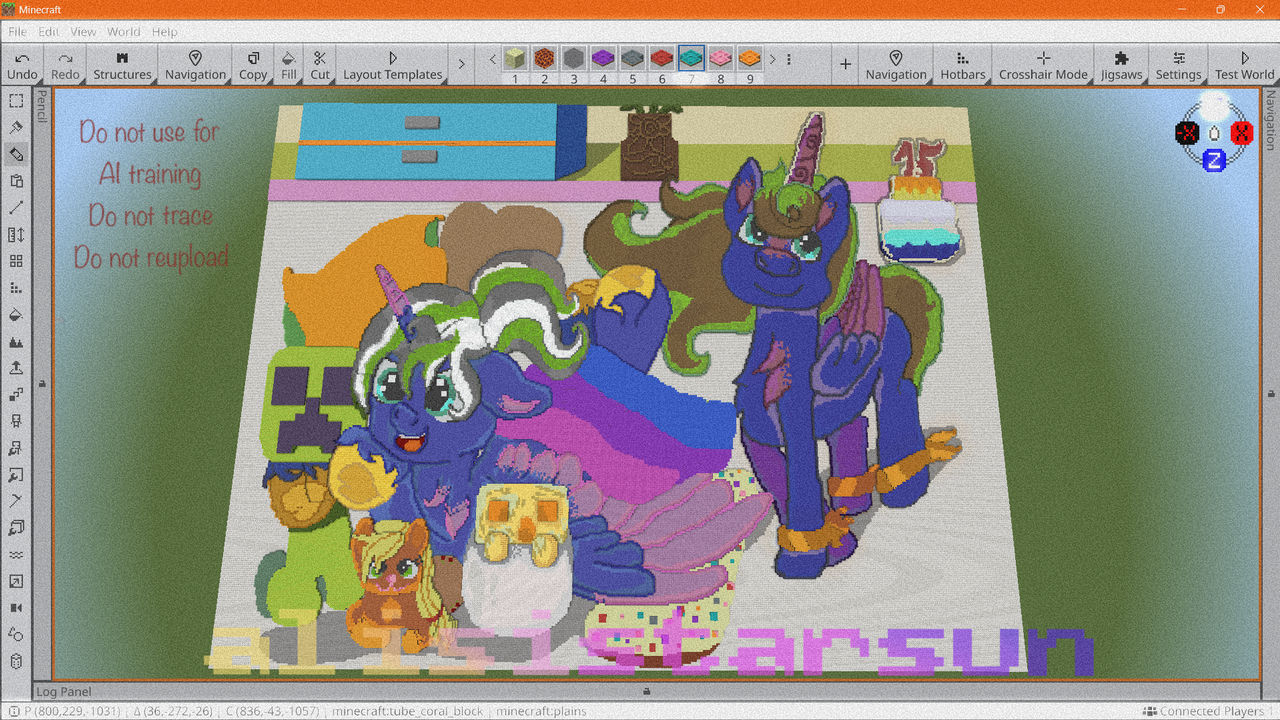
Task: Open the Hotbars toolbar item
Action: pyautogui.click(x=962, y=66)
